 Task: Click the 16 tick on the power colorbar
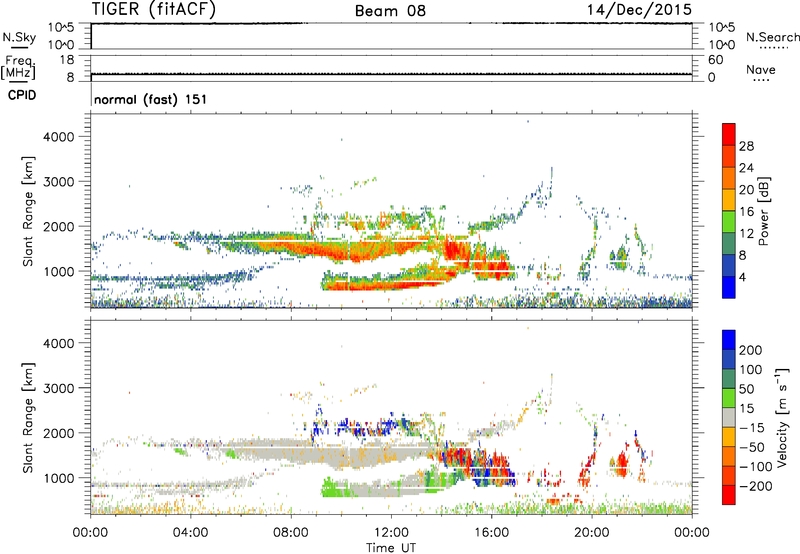pos(746,212)
